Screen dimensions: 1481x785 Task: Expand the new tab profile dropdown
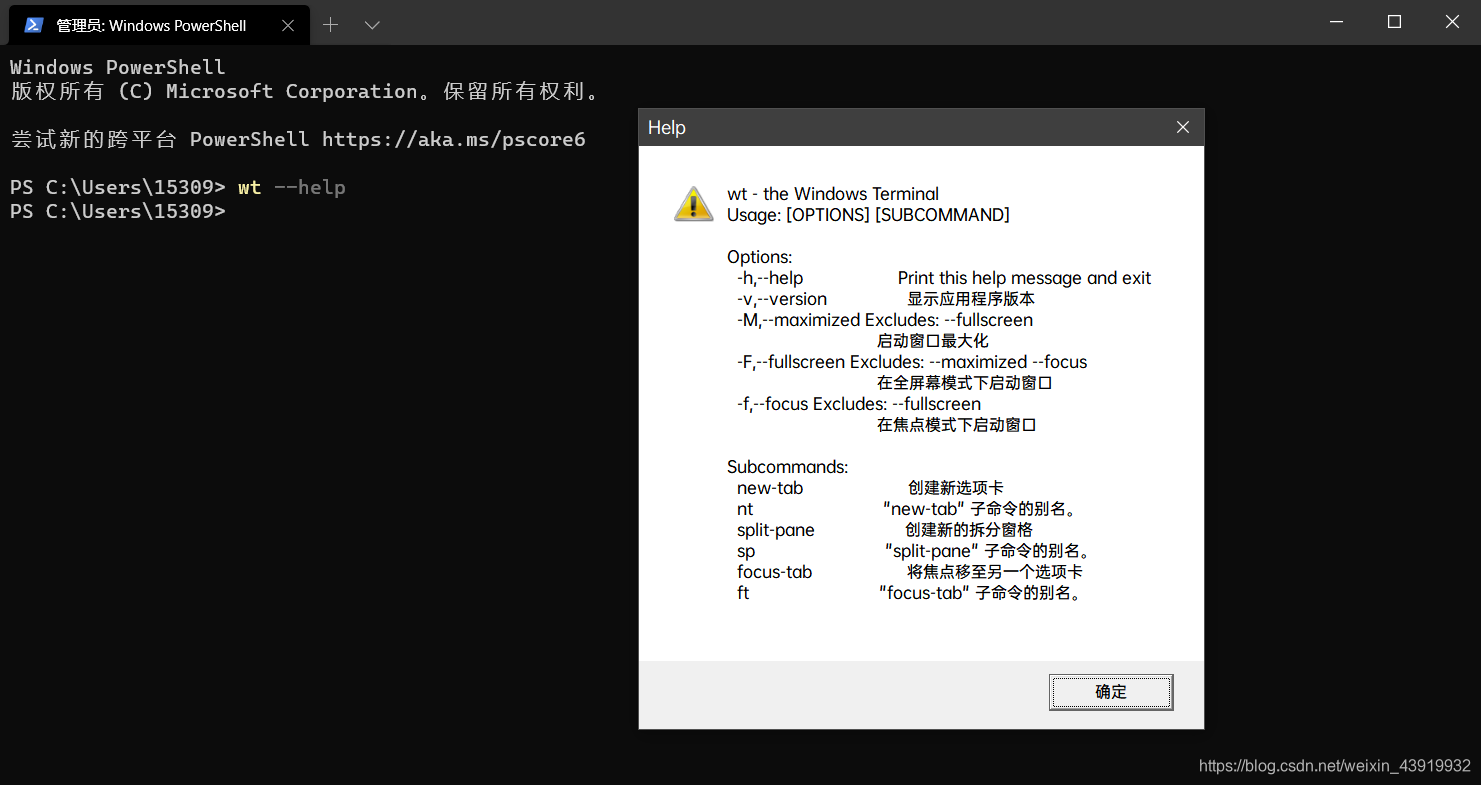tap(372, 25)
